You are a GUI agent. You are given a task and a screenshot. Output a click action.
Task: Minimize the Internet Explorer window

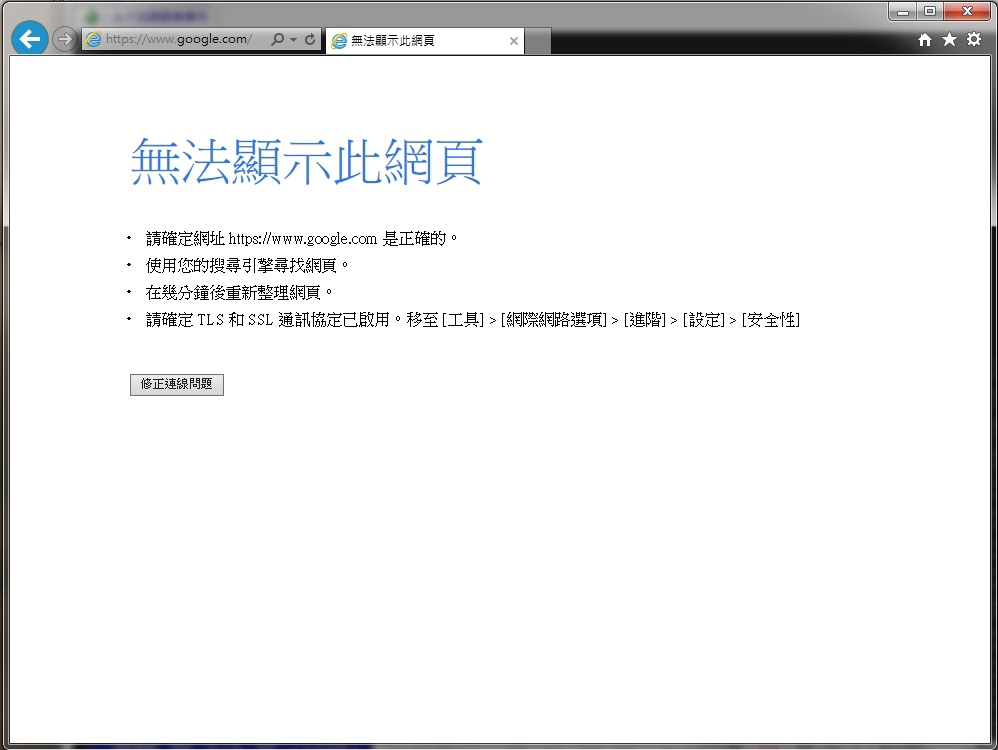pos(903,11)
